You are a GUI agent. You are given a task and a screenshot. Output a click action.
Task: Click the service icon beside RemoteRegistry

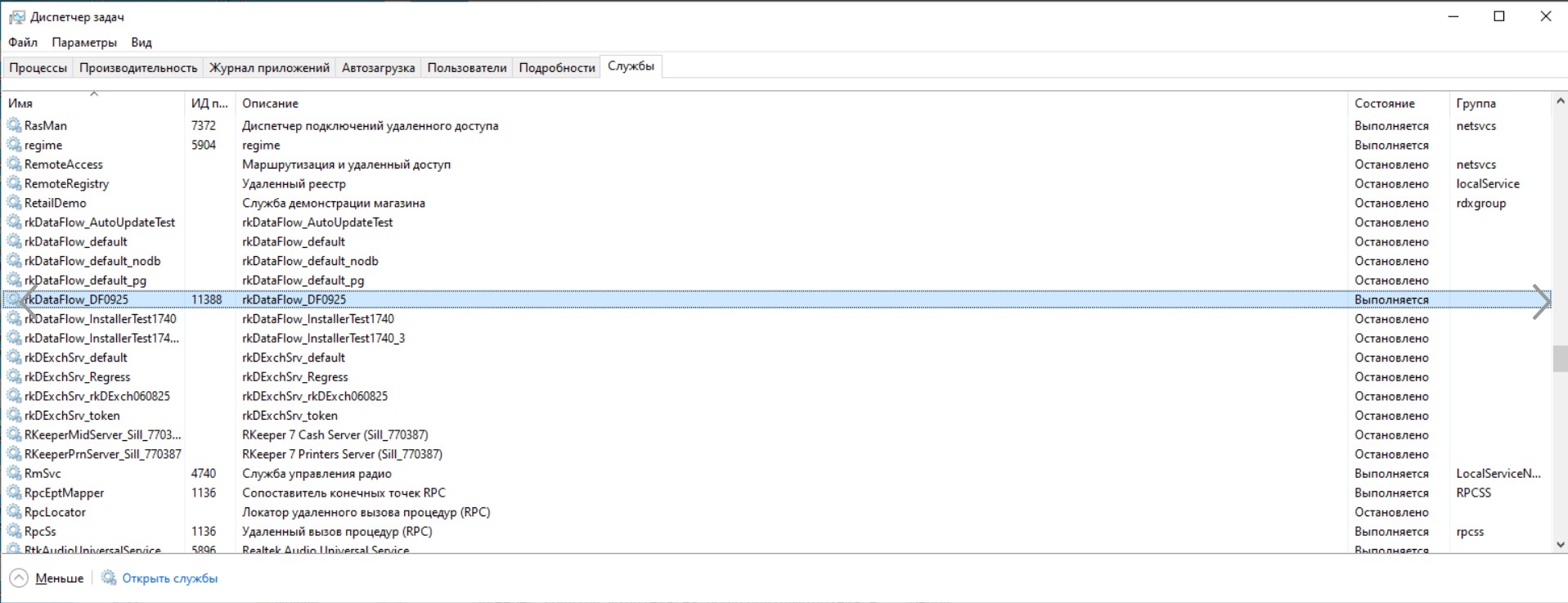tap(14, 183)
